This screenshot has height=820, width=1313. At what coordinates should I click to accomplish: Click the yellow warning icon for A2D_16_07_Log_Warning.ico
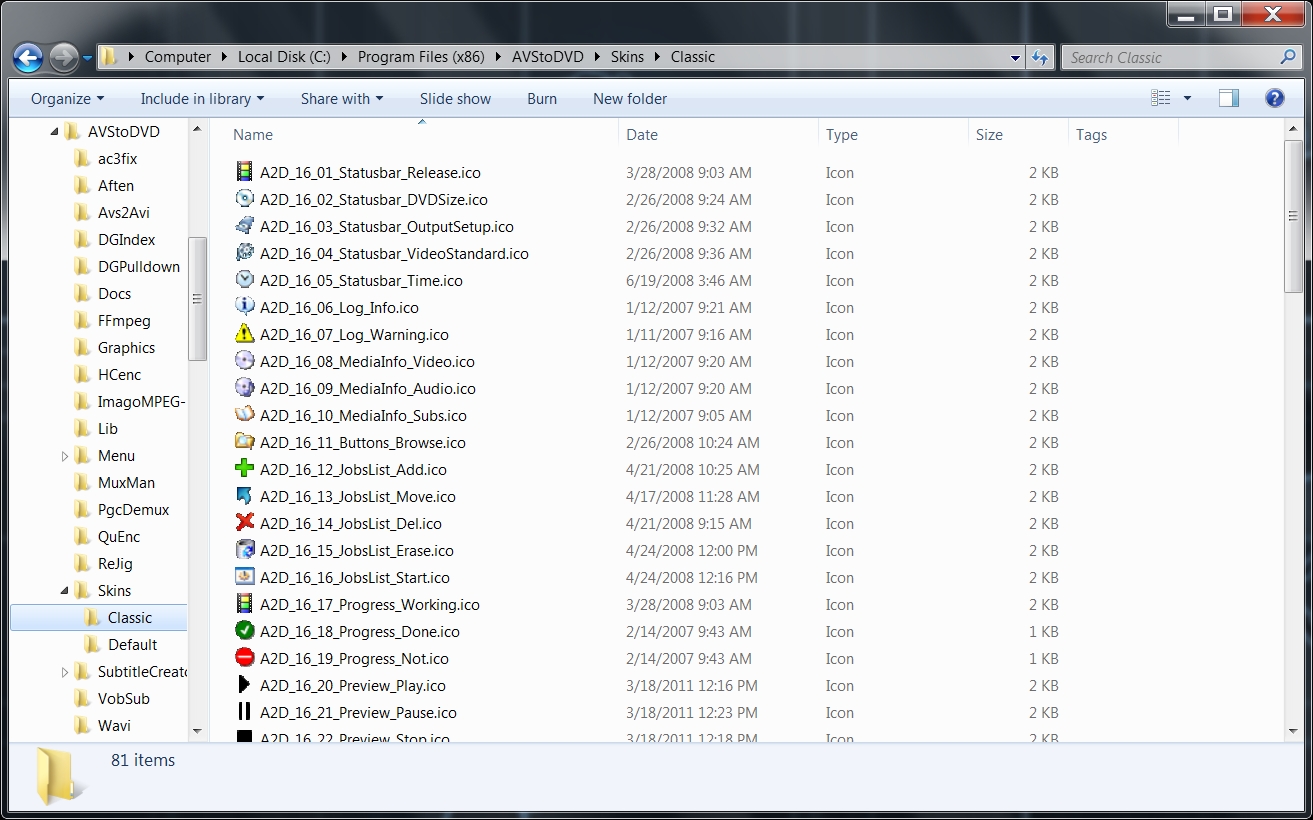[244, 334]
